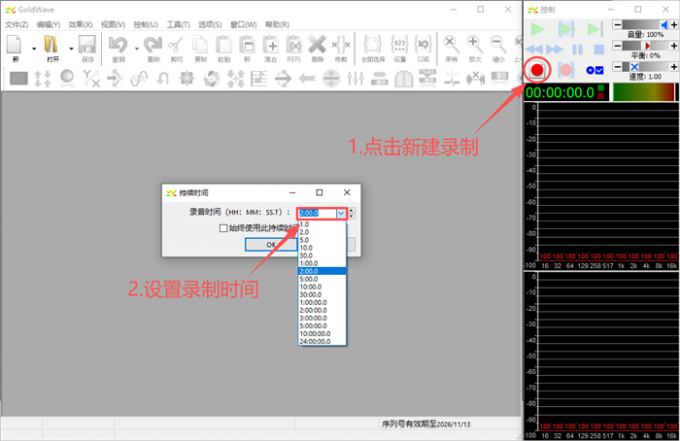Click the Redo (重做) toolbar icon
Viewport: 680px width, 441px height.
(x=153, y=45)
